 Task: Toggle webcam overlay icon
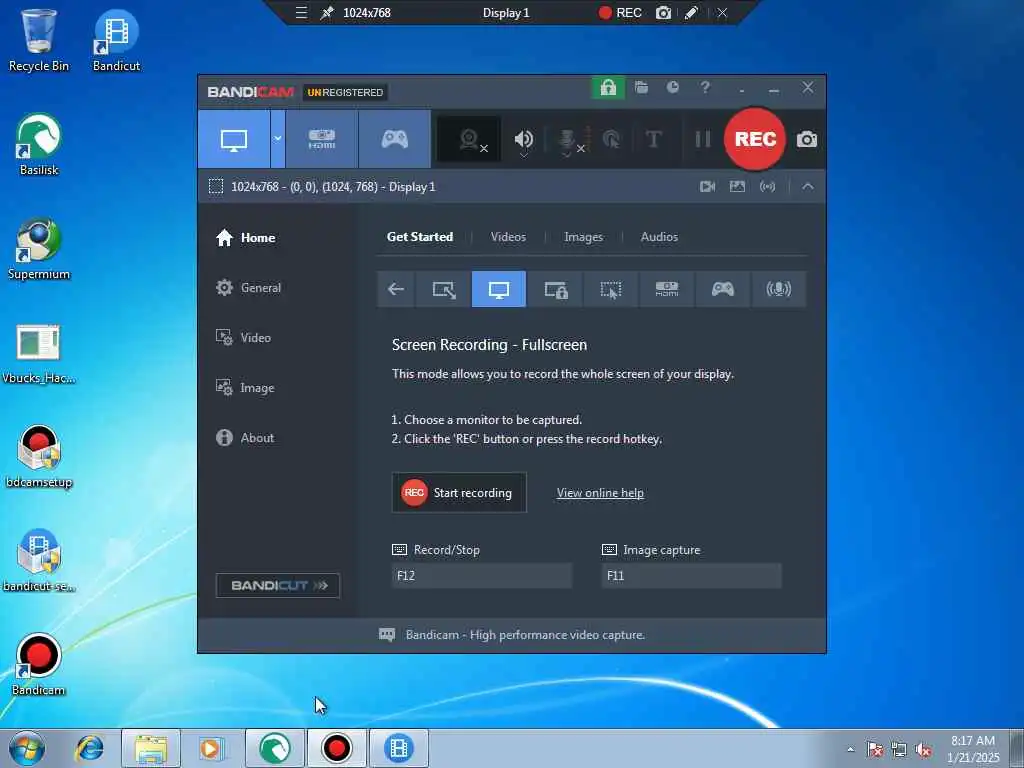pyautogui.click(x=469, y=139)
